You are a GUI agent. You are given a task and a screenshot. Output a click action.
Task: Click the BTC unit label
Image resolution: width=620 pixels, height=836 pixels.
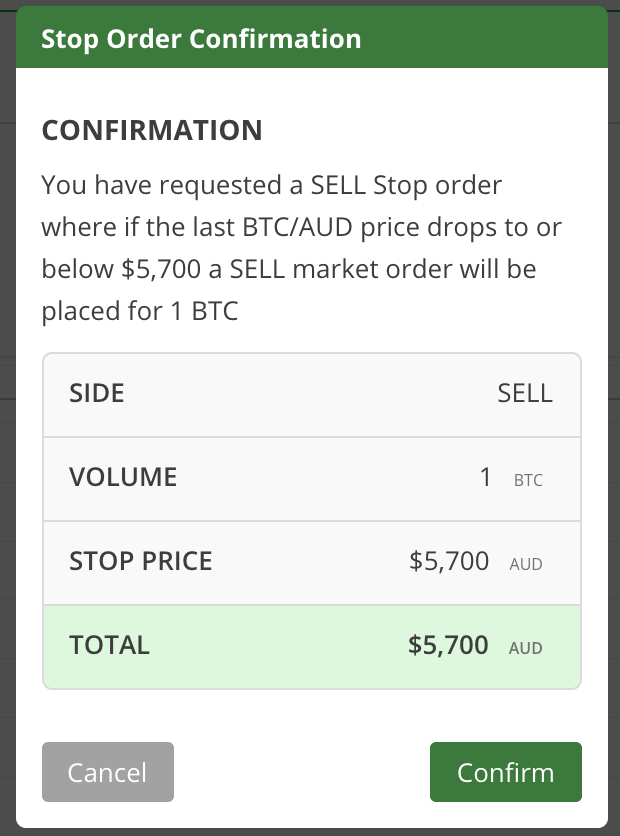pyautogui.click(x=528, y=480)
